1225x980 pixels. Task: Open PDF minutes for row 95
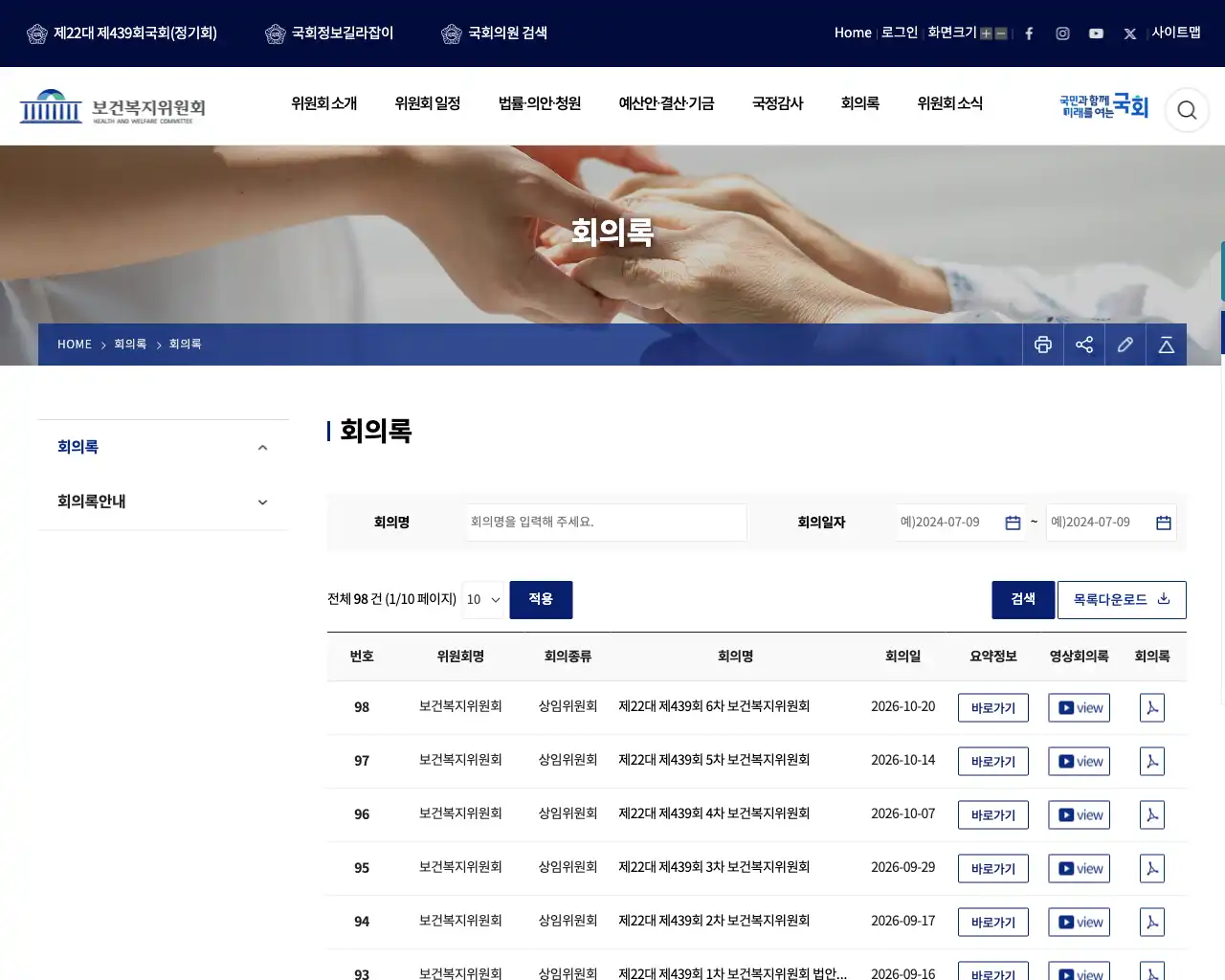pos(1152,869)
